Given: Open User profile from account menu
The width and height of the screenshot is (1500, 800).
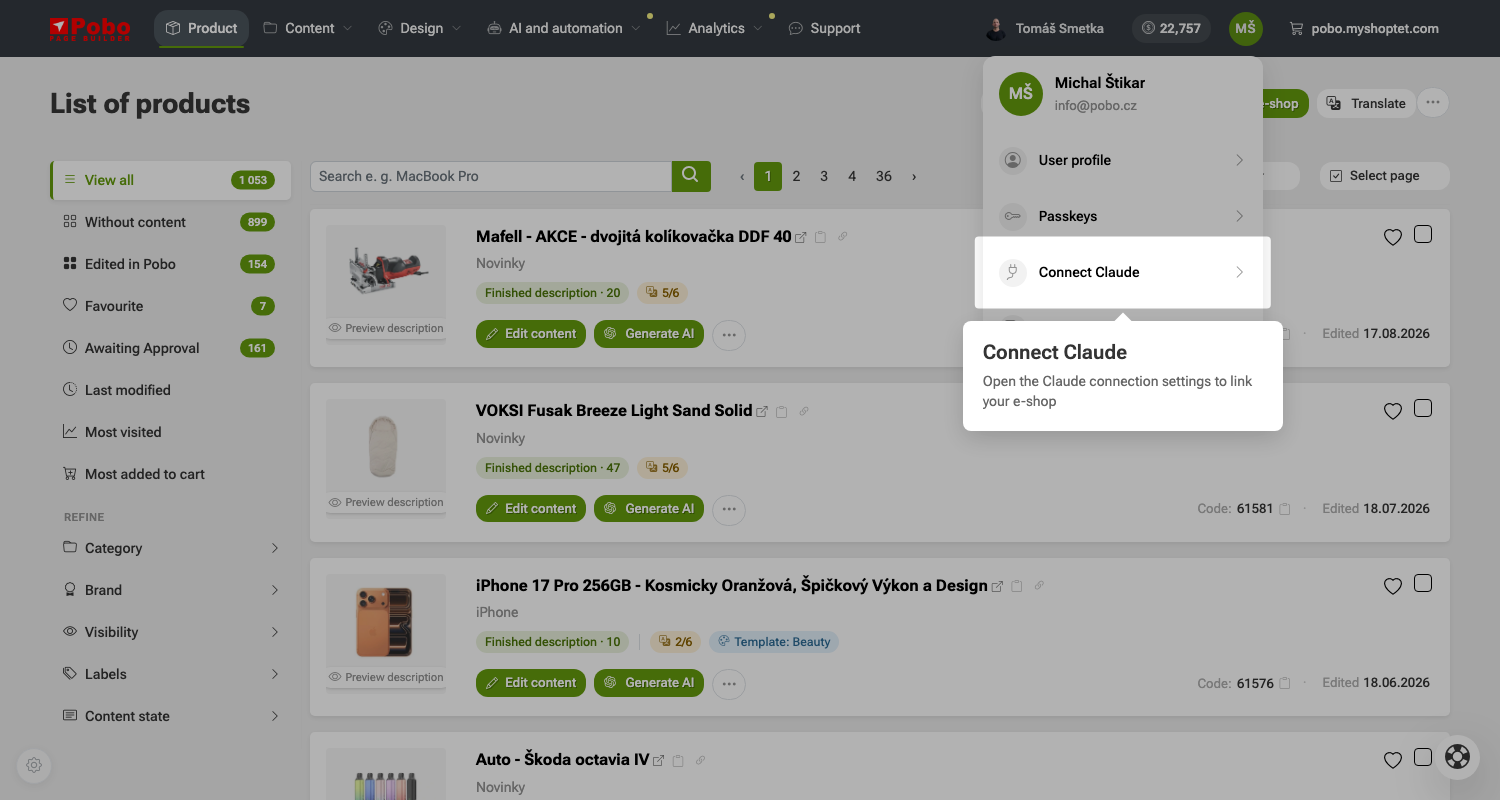Looking at the screenshot, I should (x=1122, y=160).
